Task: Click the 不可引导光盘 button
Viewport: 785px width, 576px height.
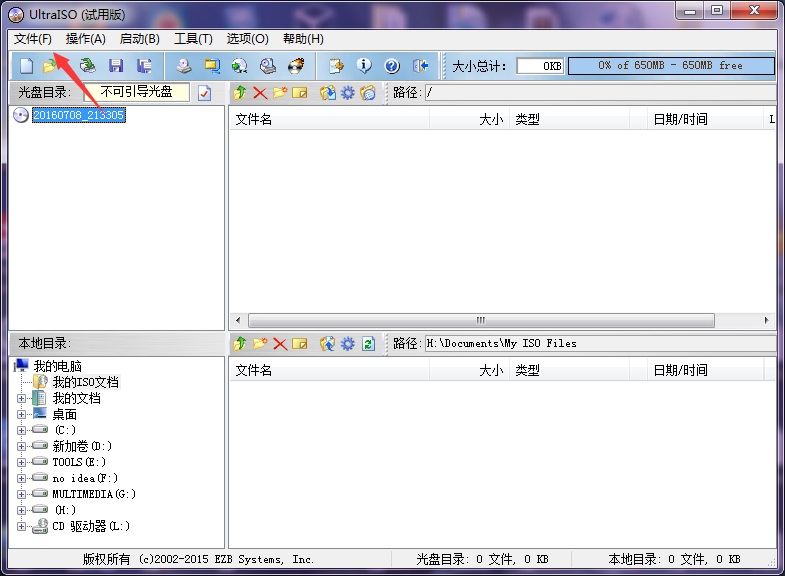Action: (137, 92)
